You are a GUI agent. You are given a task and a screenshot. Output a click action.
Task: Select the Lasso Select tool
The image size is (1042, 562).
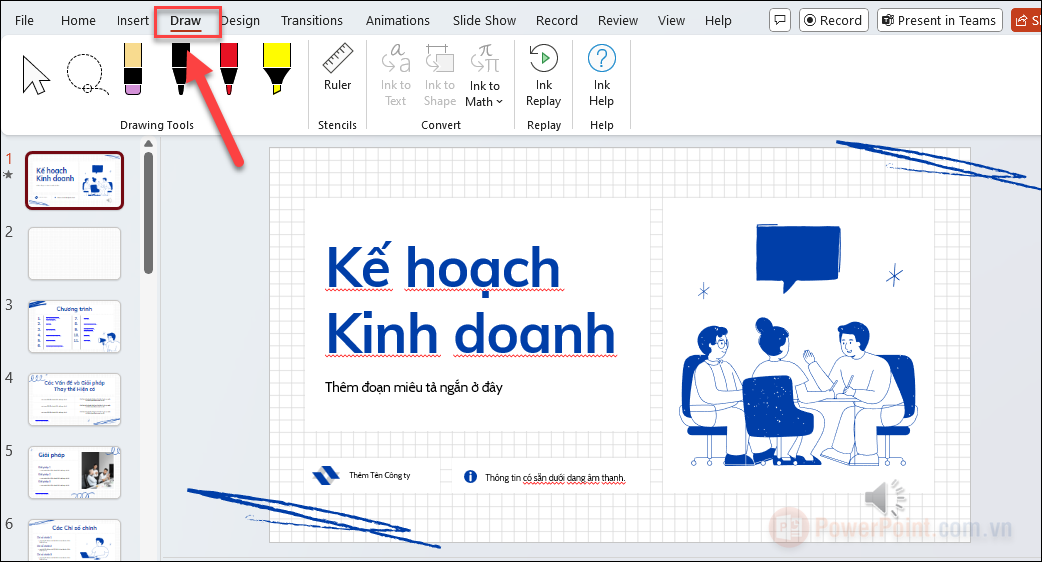(86, 74)
